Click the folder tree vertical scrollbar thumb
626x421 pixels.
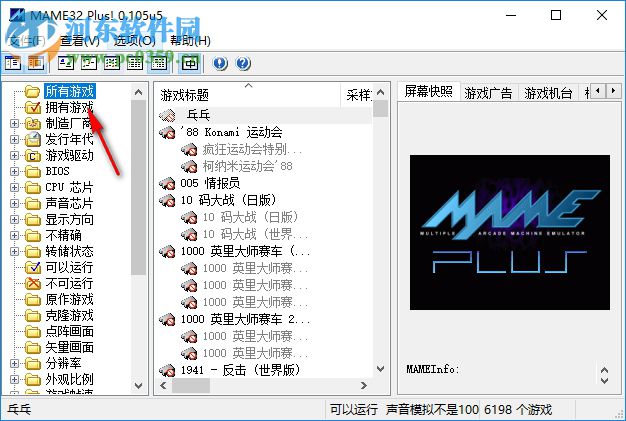[138, 187]
